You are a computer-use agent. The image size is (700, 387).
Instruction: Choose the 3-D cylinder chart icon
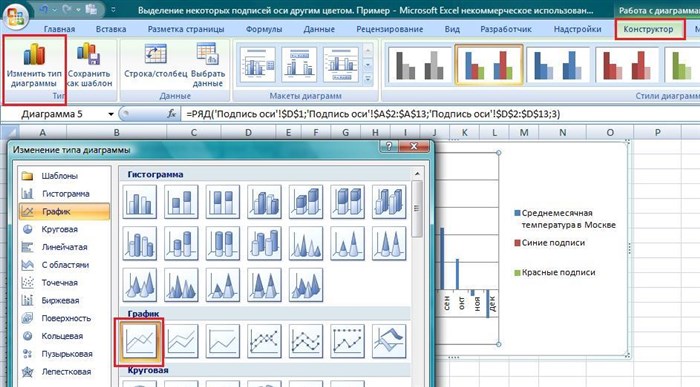(264, 243)
